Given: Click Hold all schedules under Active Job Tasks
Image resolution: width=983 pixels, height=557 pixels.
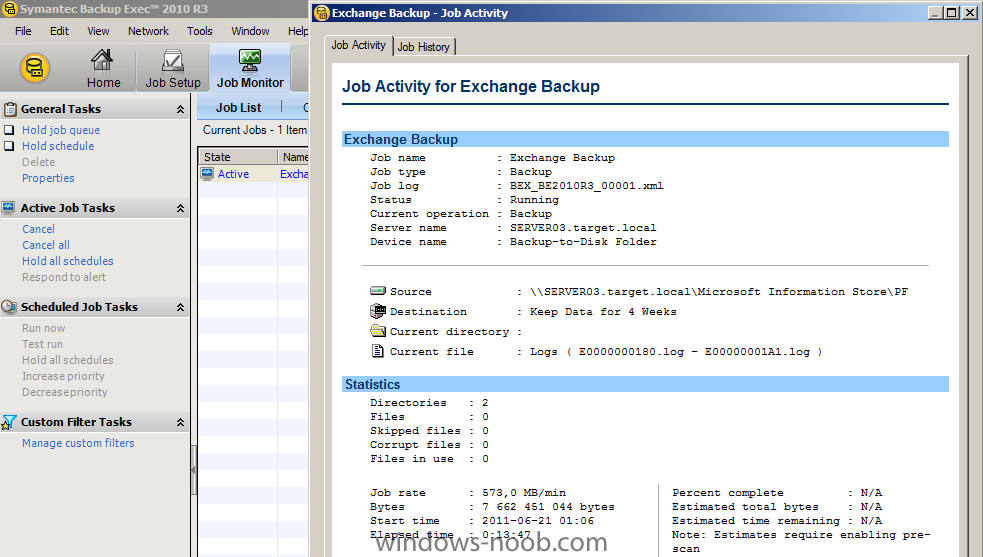Looking at the screenshot, I should coord(68,261).
